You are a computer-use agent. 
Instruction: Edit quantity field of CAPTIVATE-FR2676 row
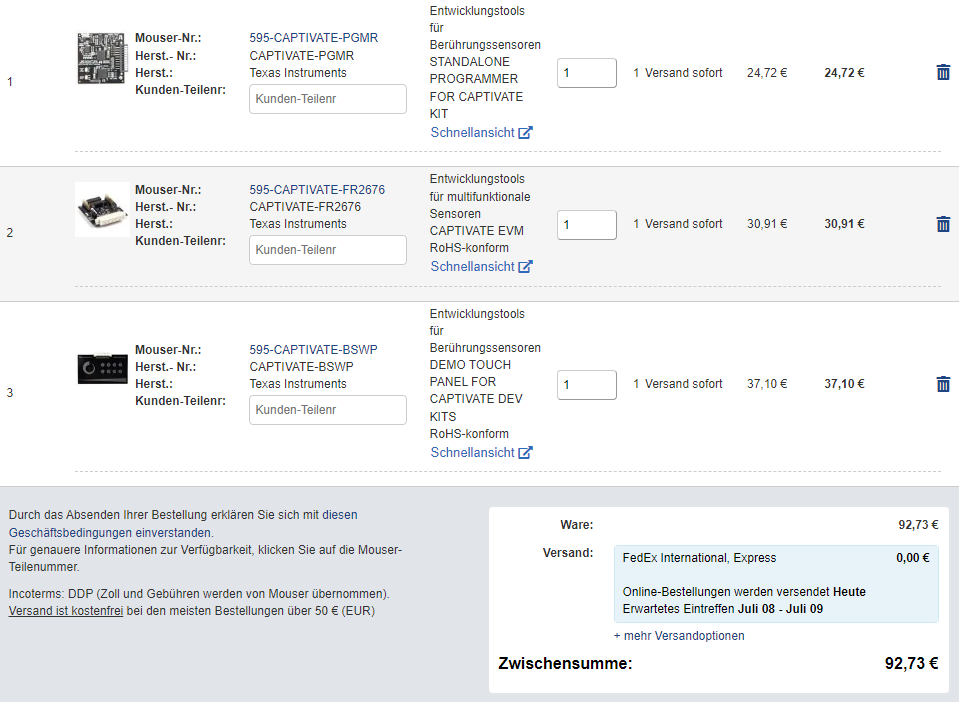coord(587,225)
